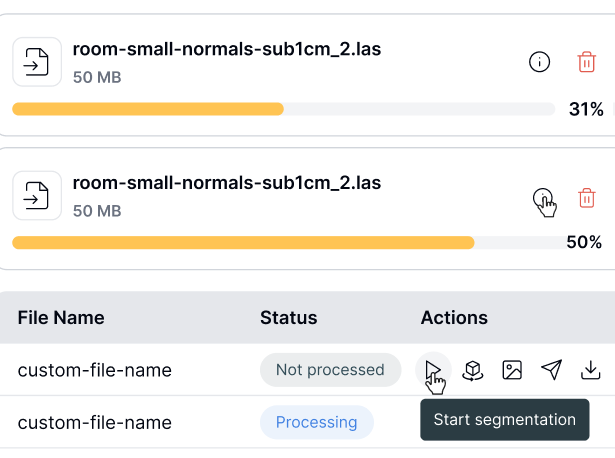Screen dimensions: 615x458
Task: Select the custom-file-name row marked Not processed
Action: click(x=95, y=370)
